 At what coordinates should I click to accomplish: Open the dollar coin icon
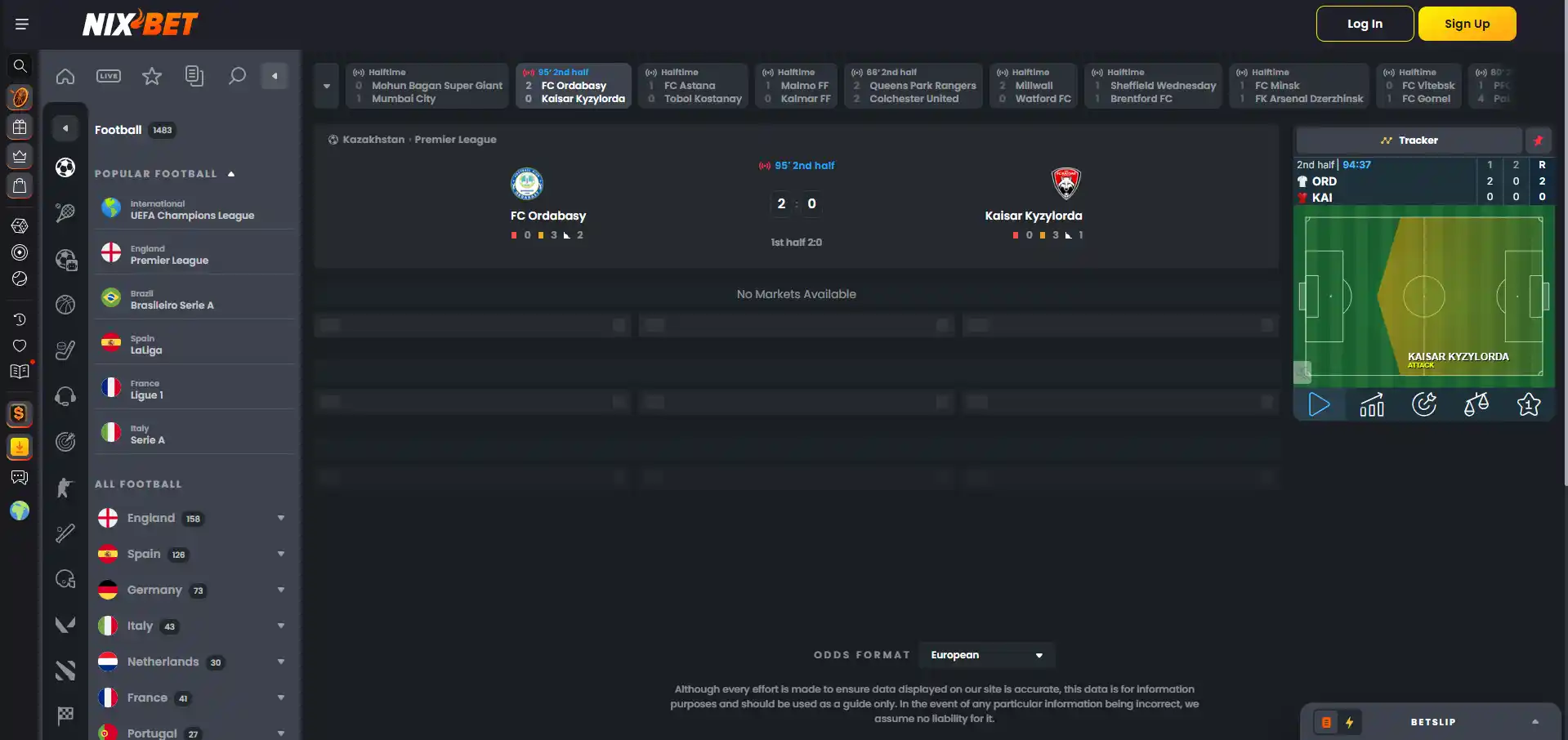coord(20,413)
